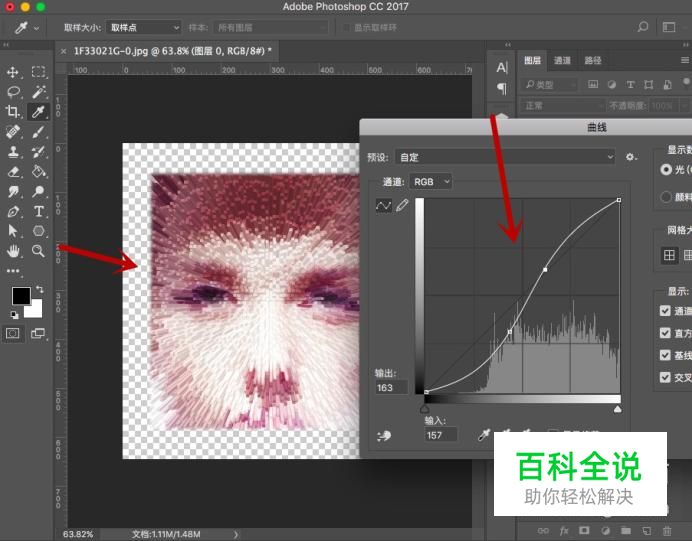The width and height of the screenshot is (692, 541).
Task: Open the workspace switcher icon
Action: [x=669, y=27]
